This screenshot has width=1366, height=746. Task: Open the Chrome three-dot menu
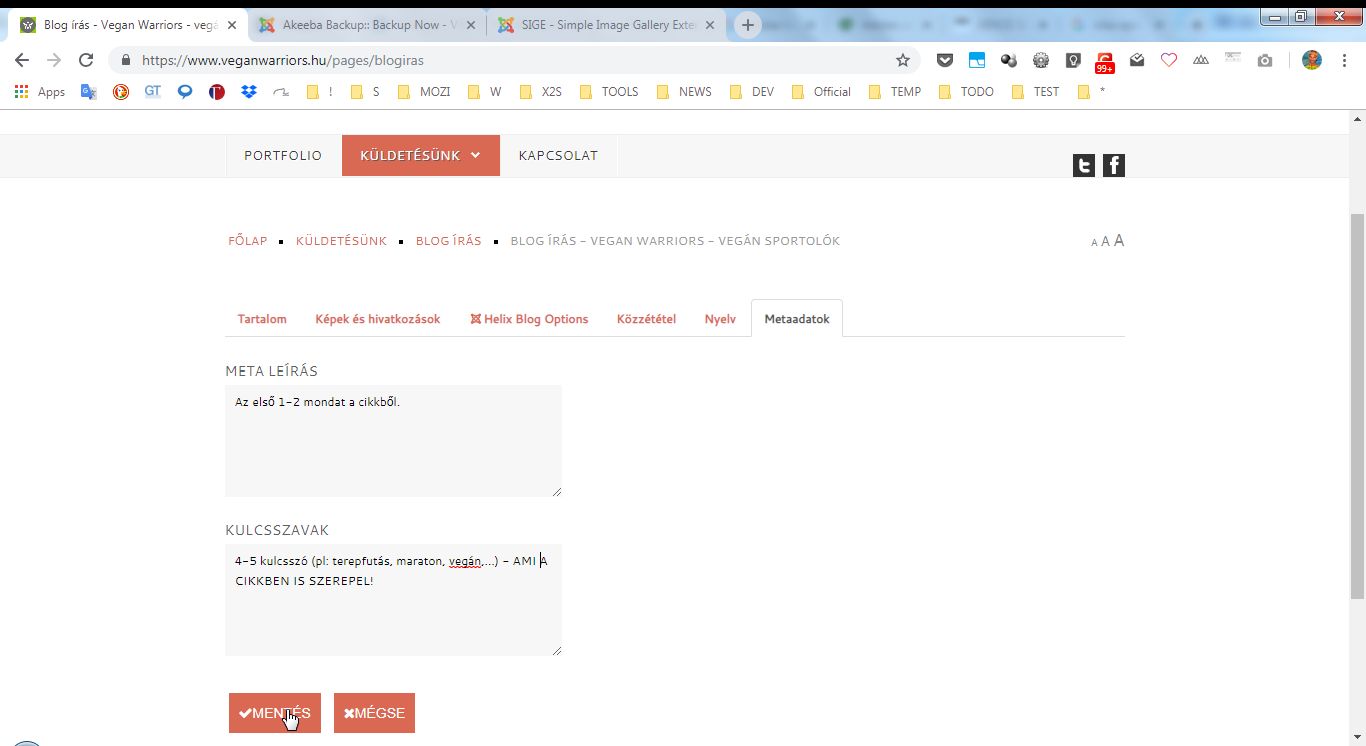click(x=1345, y=60)
